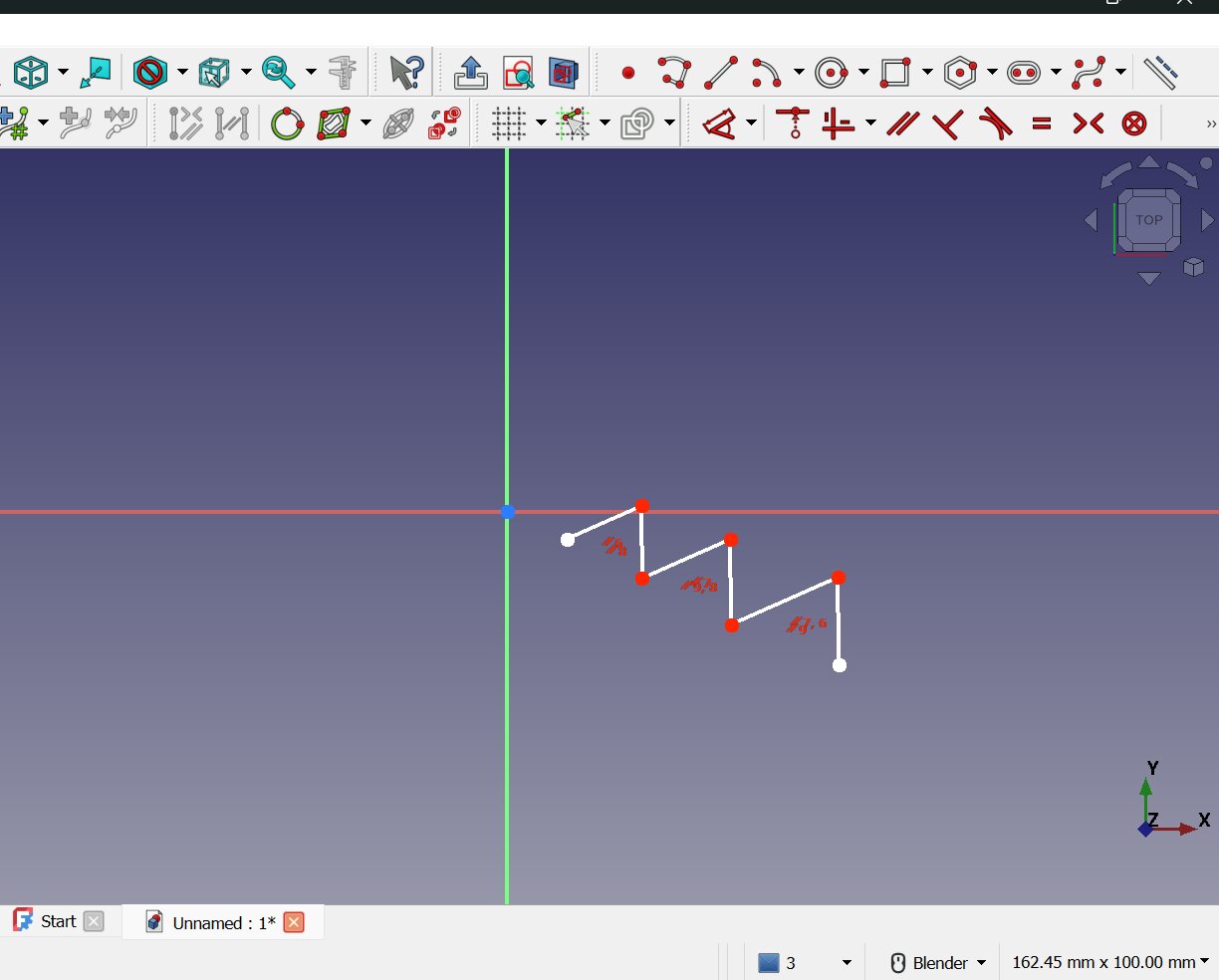Click the trim edge tool icon
This screenshot has height=980, width=1219.
click(186, 123)
